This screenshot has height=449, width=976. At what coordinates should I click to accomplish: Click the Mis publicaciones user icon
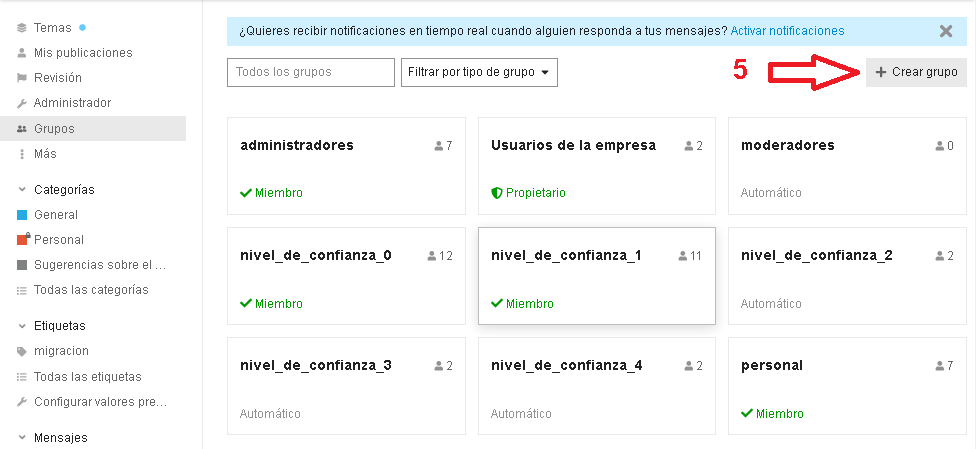(x=22, y=53)
